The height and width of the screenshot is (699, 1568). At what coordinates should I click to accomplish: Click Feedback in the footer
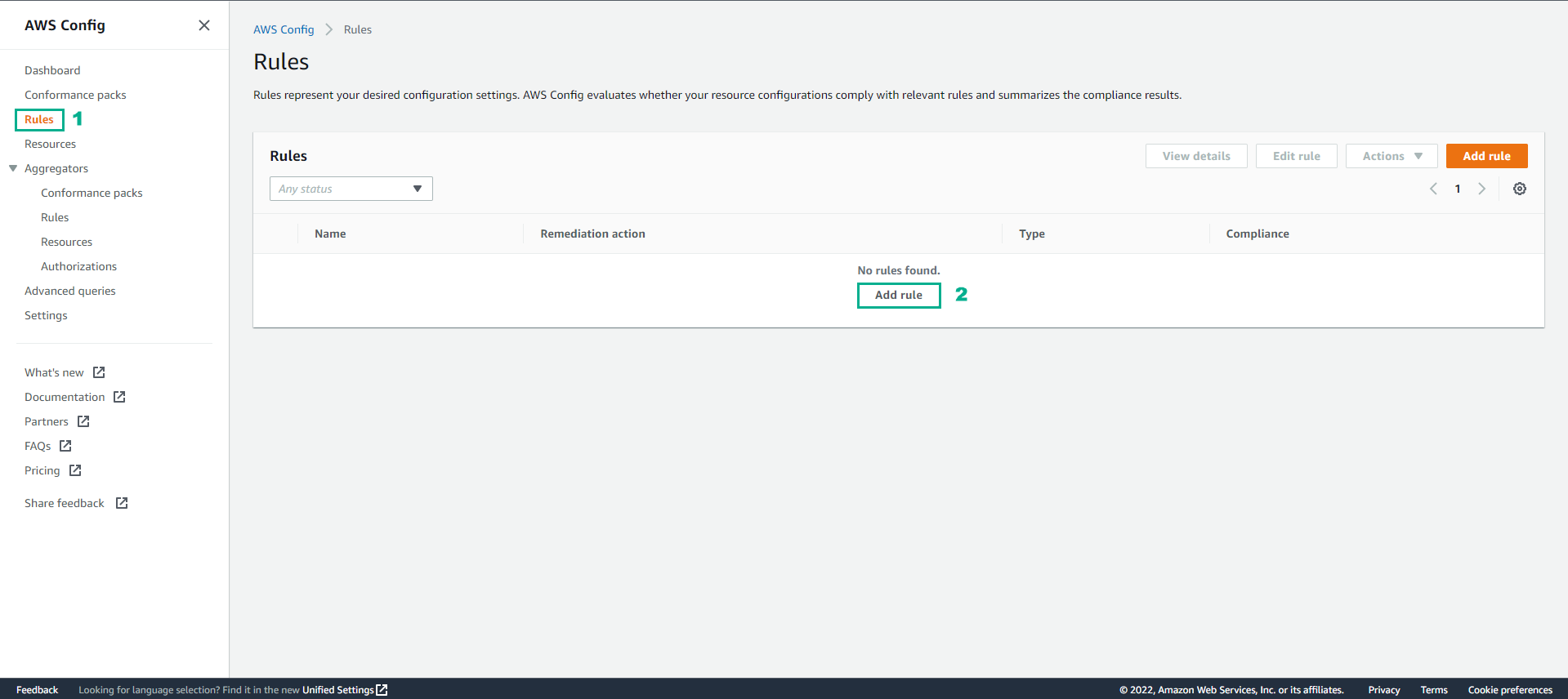(x=37, y=690)
